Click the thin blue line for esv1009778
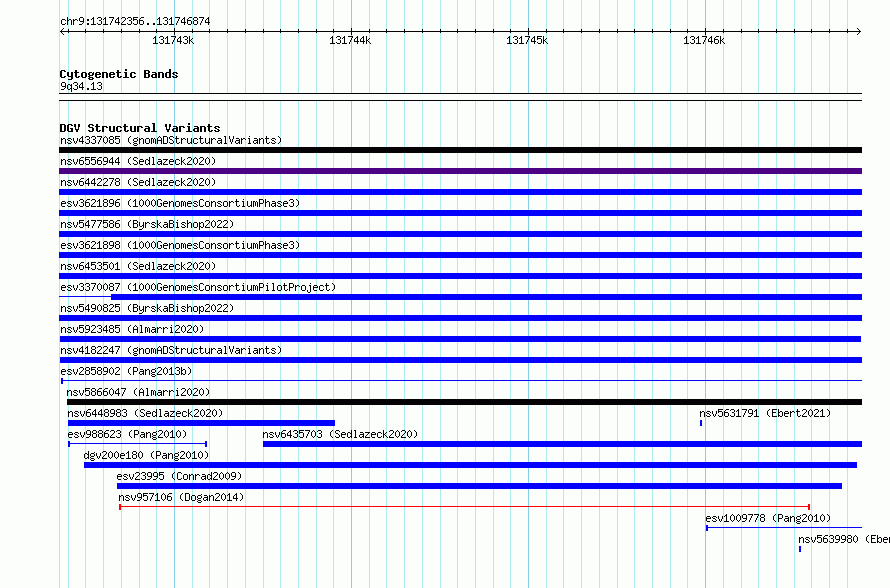The height and width of the screenshot is (588, 890). (784, 528)
